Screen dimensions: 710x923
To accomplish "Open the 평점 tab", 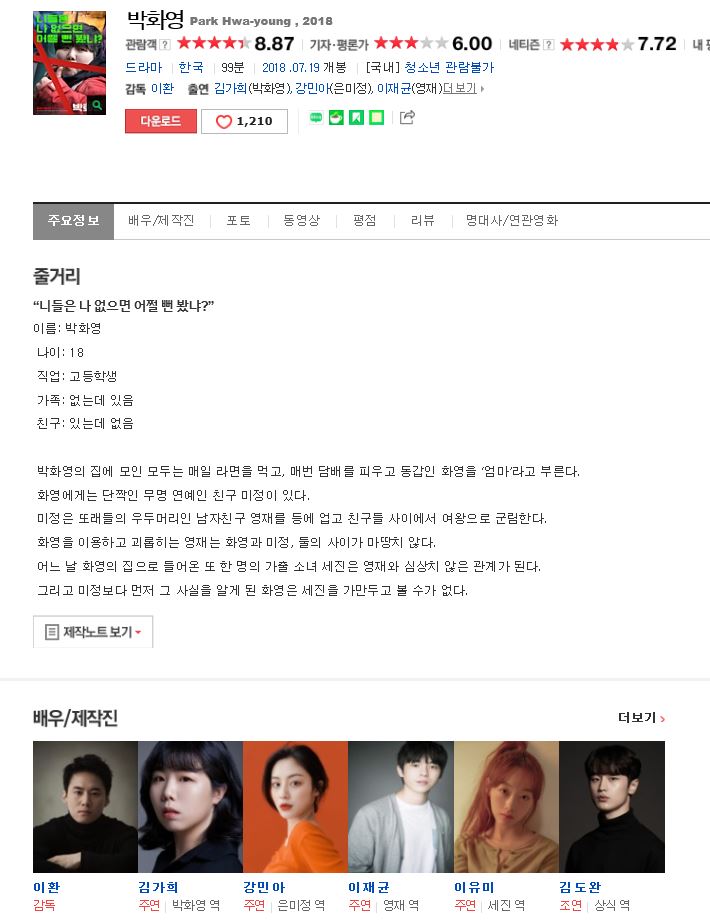I will [x=364, y=221].
